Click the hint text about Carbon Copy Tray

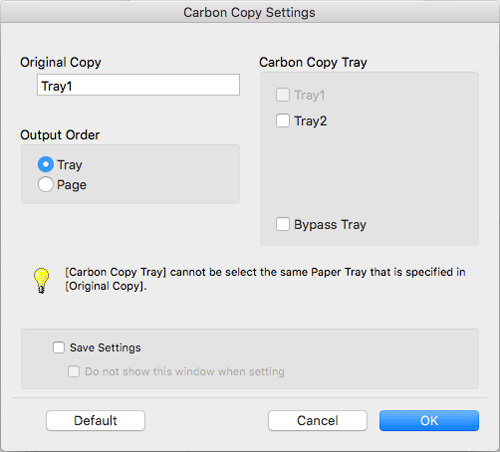(265, 279)
